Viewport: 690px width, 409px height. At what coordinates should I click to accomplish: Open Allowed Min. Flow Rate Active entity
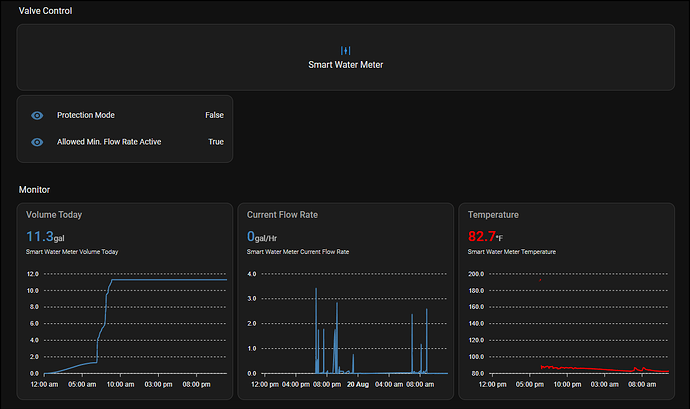pos(108,142)
